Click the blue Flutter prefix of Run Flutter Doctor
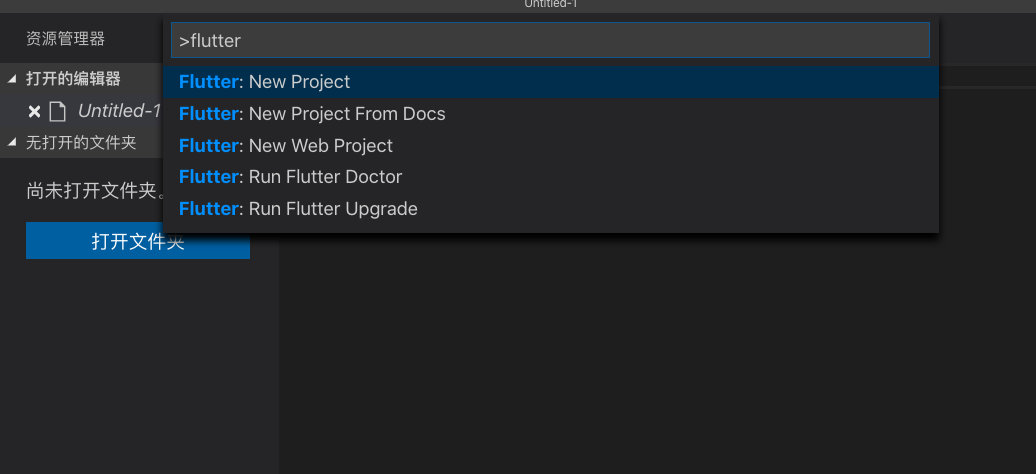Screen dimensions: 1036x474 coord(208,177)
